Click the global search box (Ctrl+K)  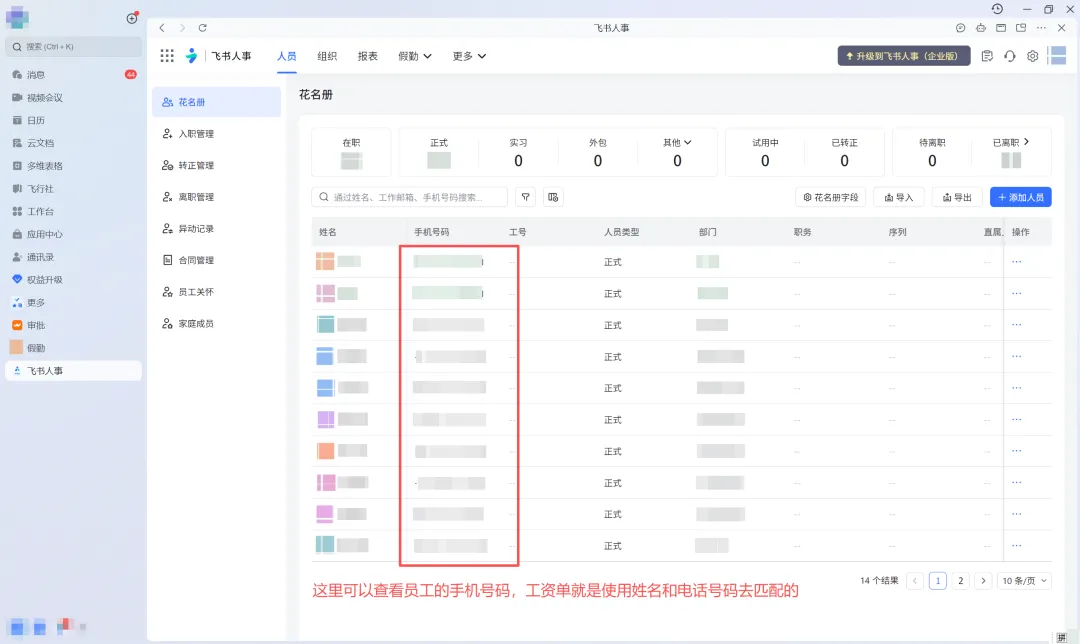tap(73, 47)
